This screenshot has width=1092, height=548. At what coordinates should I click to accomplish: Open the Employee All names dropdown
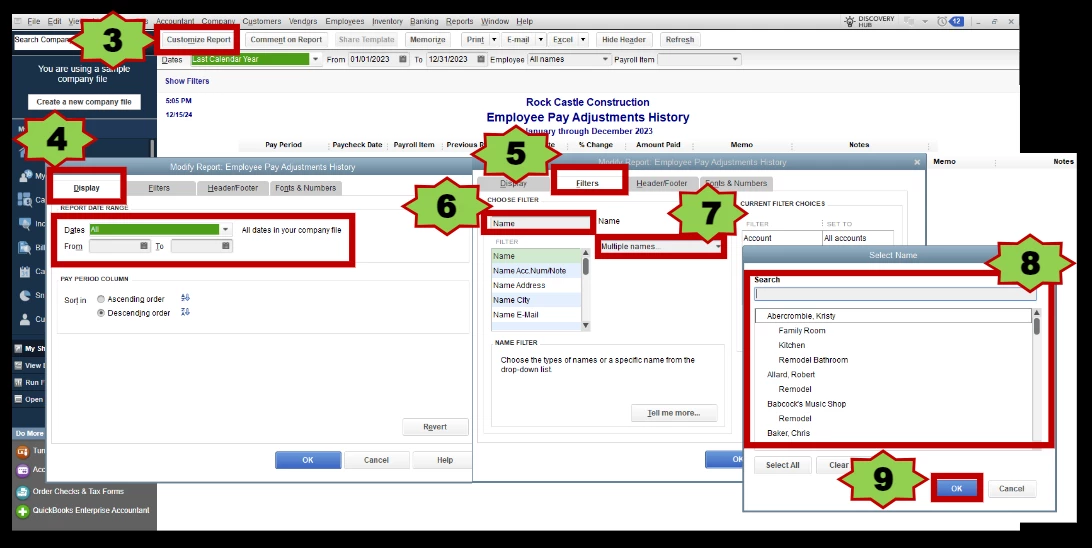point(604,59)
